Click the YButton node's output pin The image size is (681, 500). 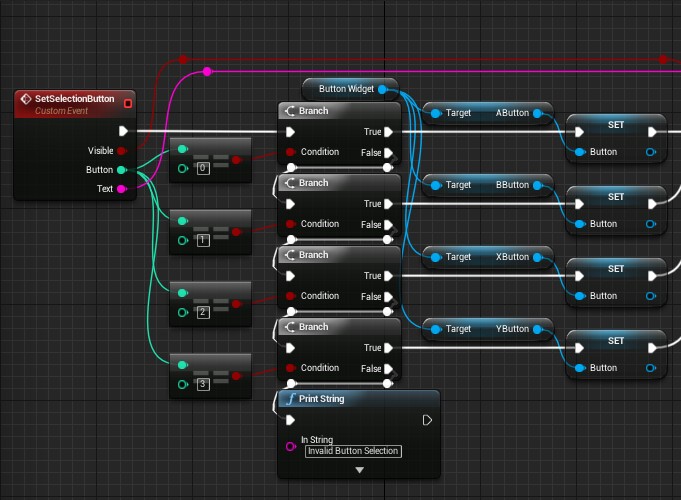(x=539, y=329)
